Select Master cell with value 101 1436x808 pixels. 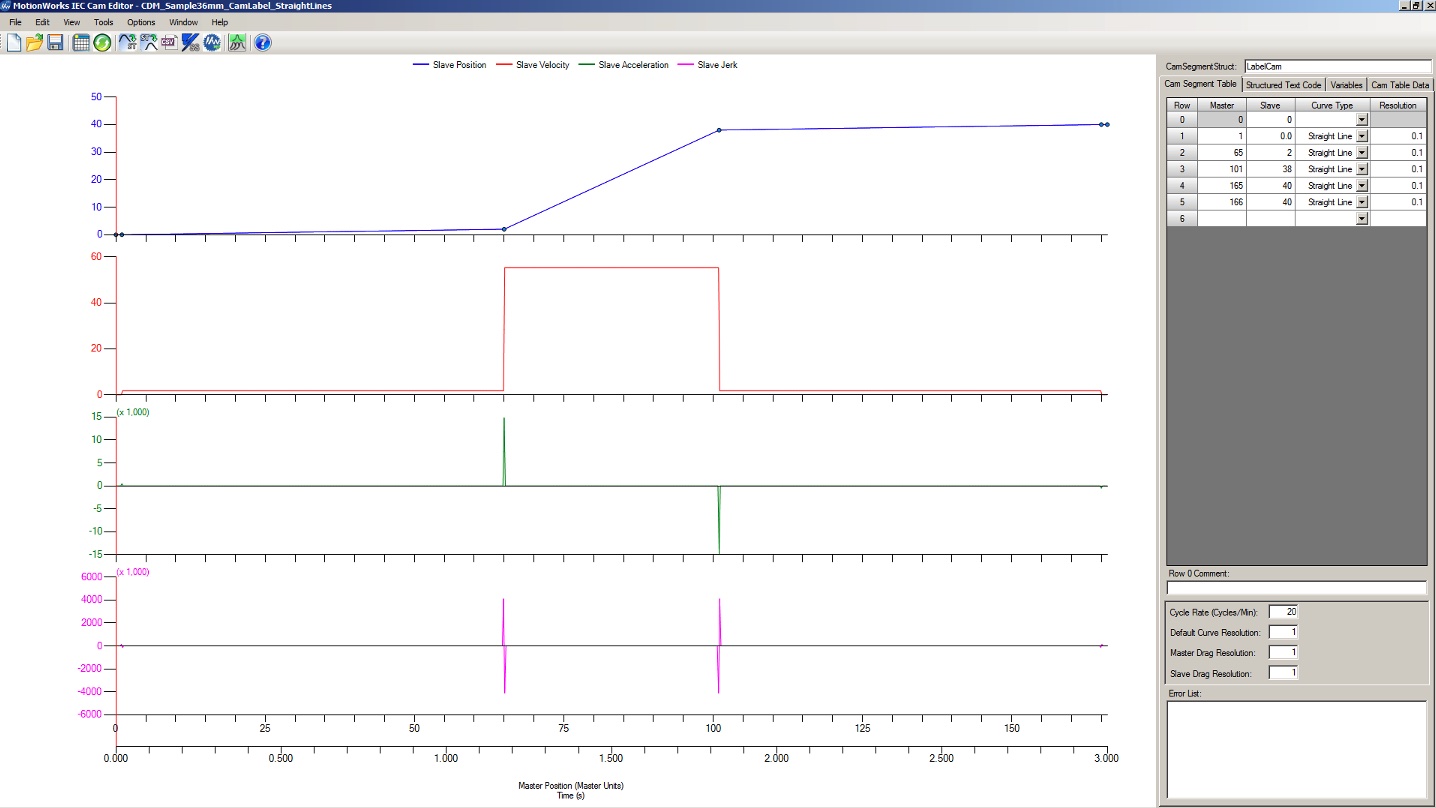click(1221, 169)
